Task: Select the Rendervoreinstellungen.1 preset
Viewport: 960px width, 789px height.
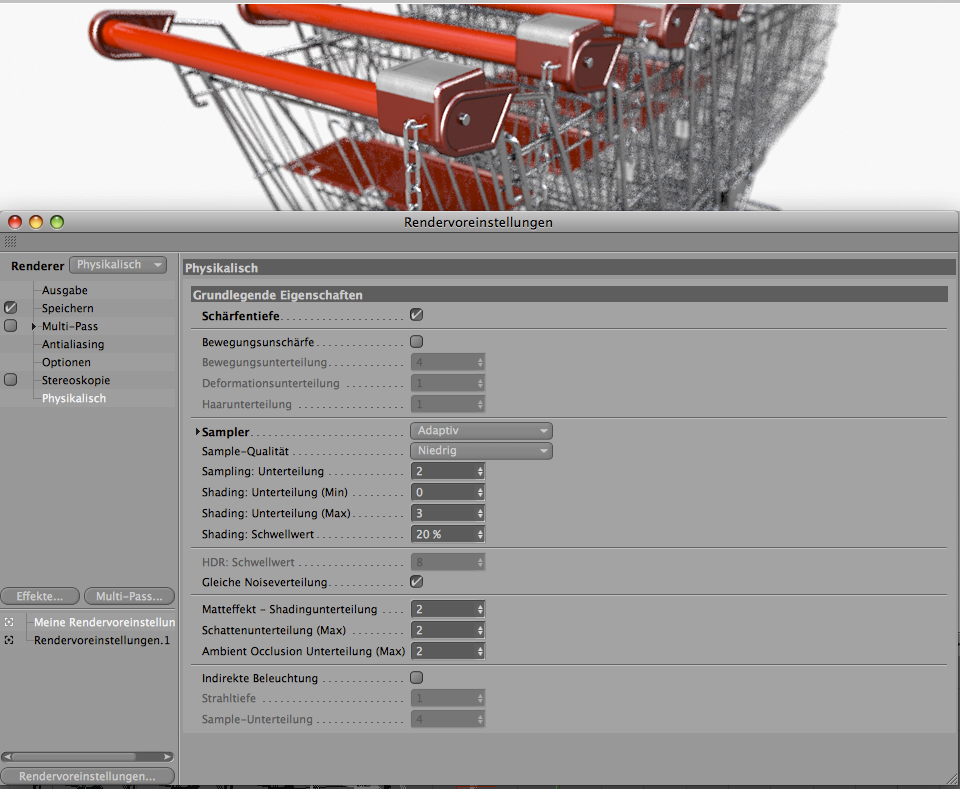Action: point(102,640)
